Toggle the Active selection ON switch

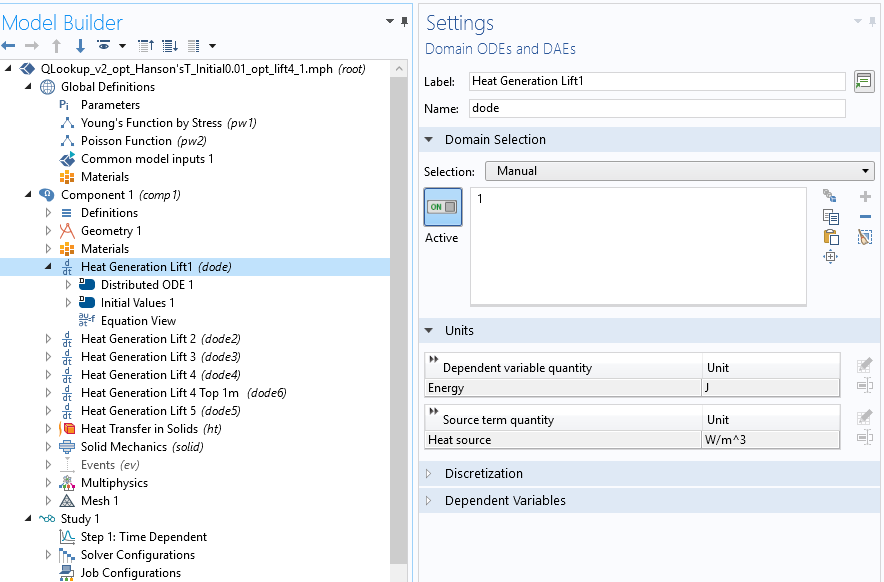(442, 207)
